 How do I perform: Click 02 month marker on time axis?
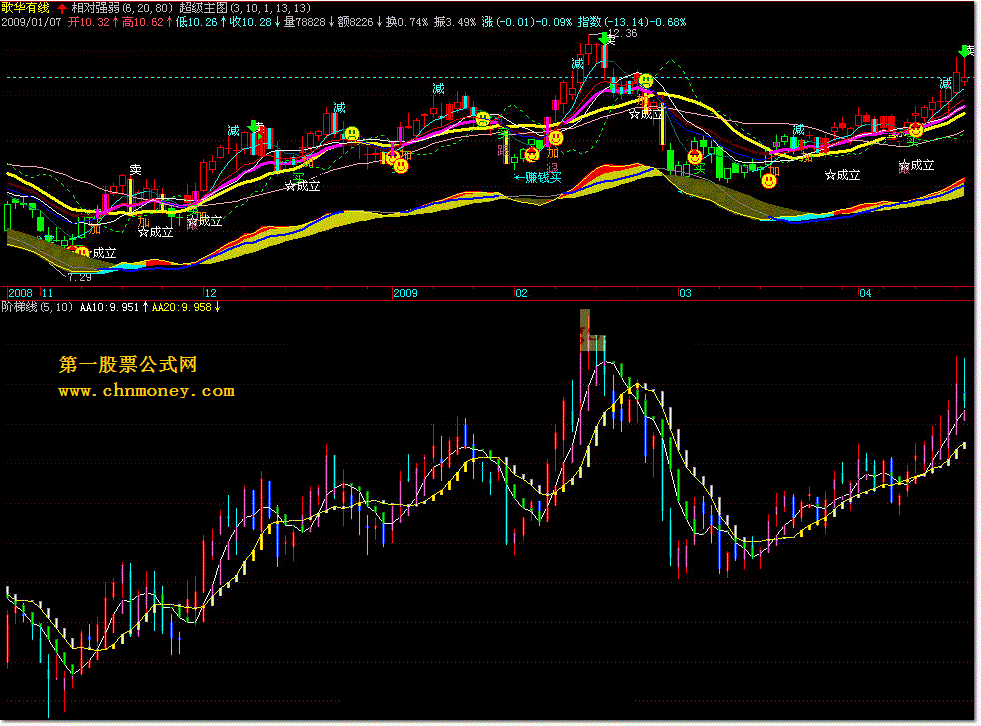tap(521, 293)
